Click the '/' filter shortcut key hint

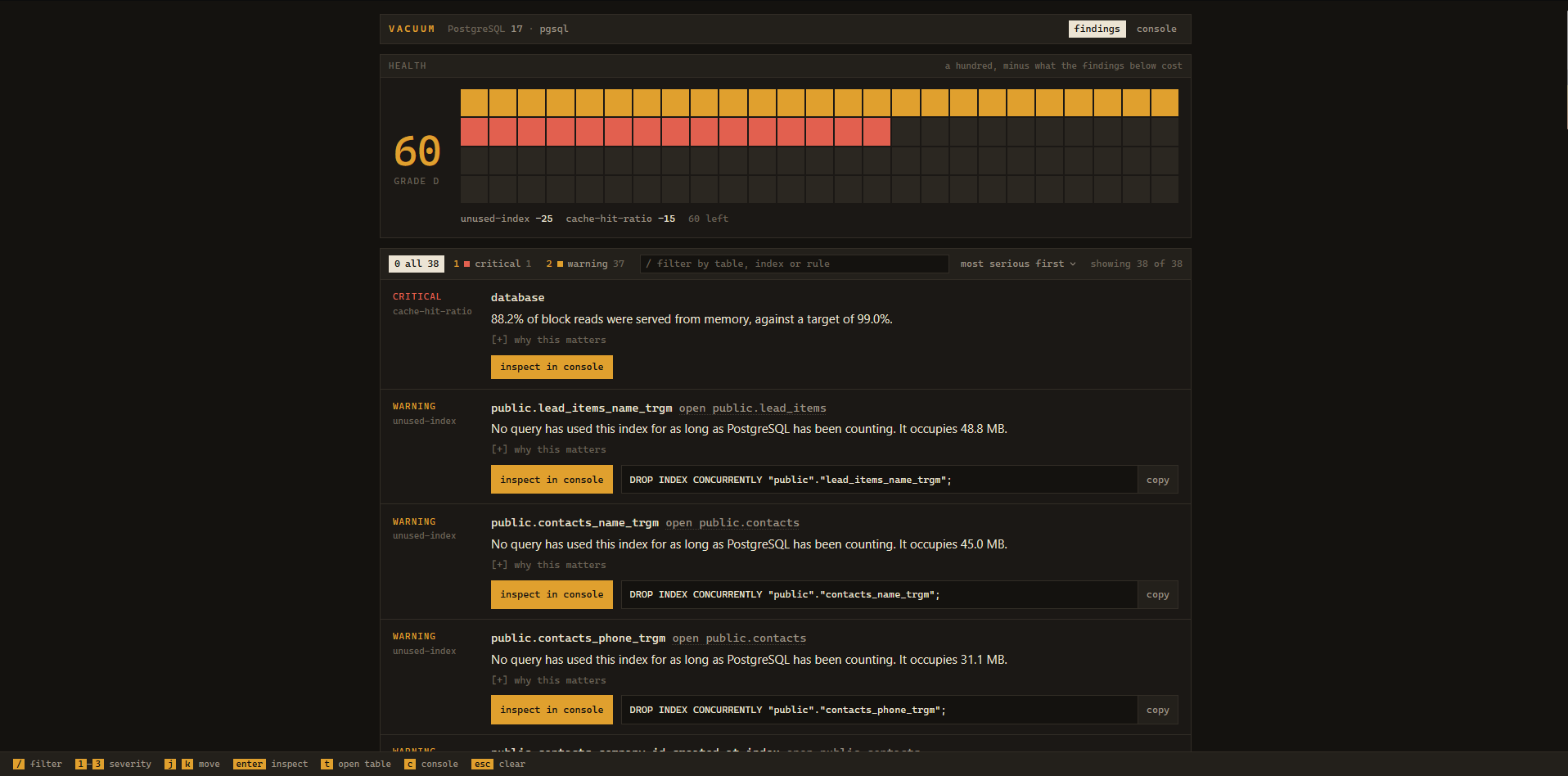coord(19,764)
